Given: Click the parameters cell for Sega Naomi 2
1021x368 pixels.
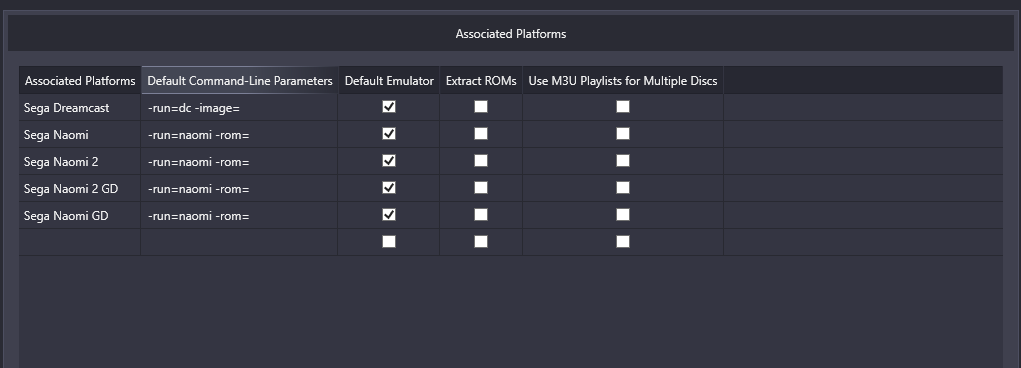Looking at the screenshot, I should (x=240, y=162).
